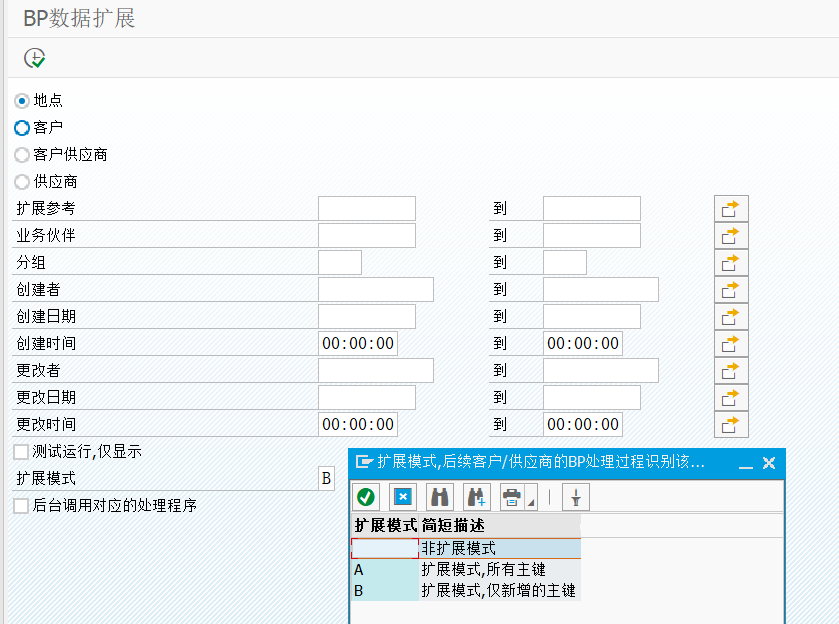Click the A key cell in list
839x624 pixels.
(x=385, y=569)
